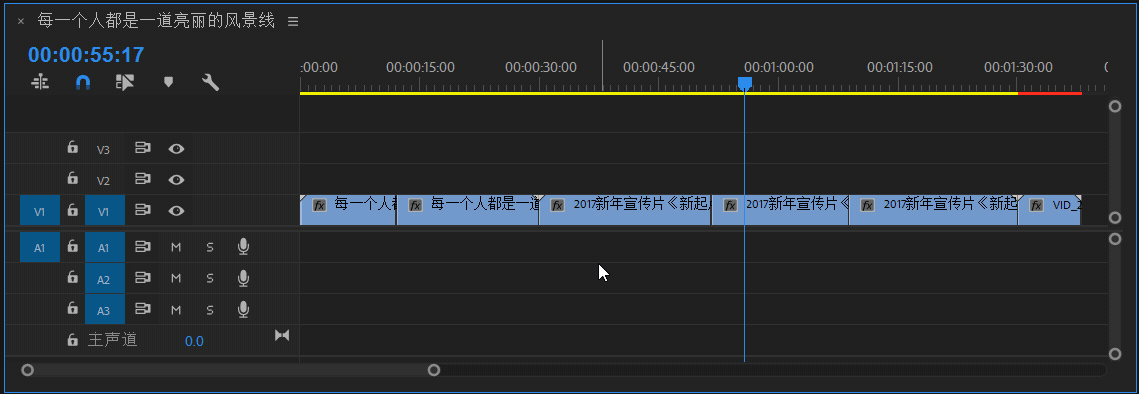Toggle A1 source patching indicator
The image size is (1139, 394).
point(39,247)
